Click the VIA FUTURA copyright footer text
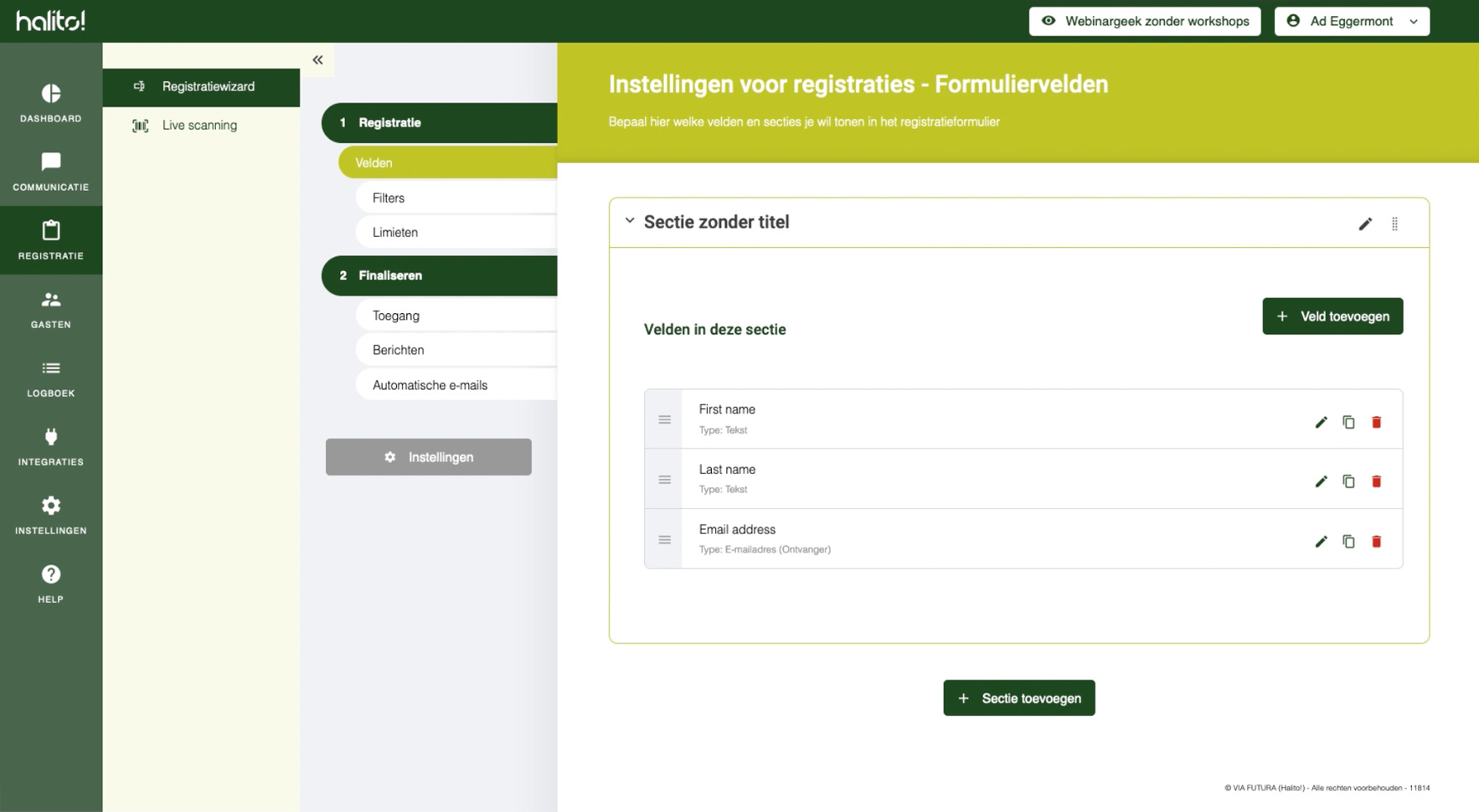The width and height of the screenshot is (1479, 812). [x=1327, y=788]
